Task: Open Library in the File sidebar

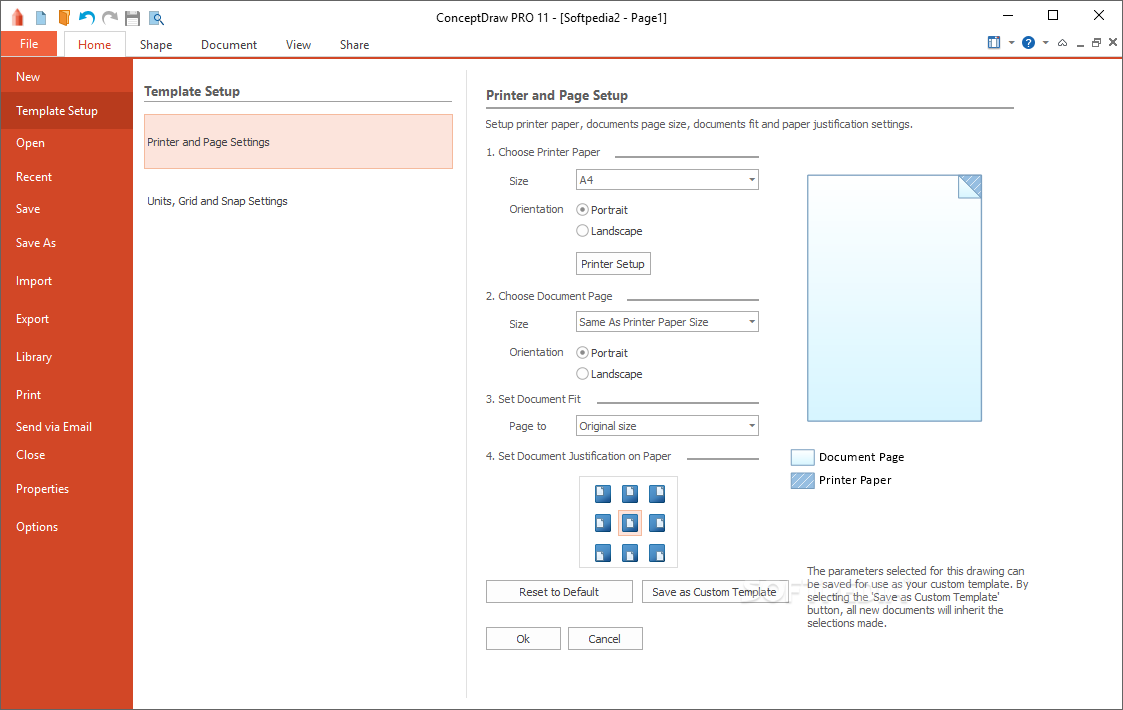Action: point(67,357)
